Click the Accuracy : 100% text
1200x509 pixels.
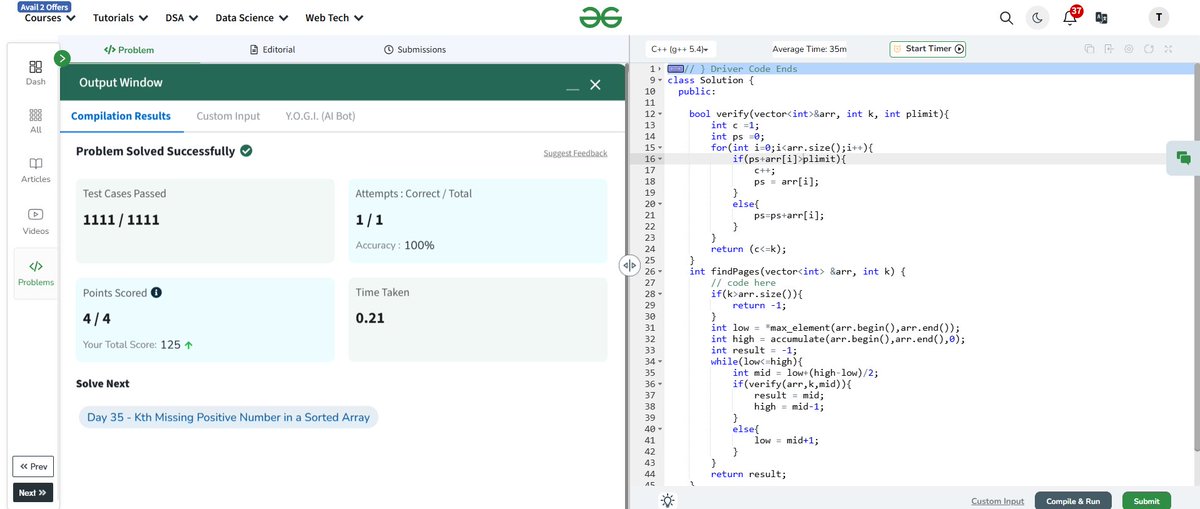tap(395, 245)
